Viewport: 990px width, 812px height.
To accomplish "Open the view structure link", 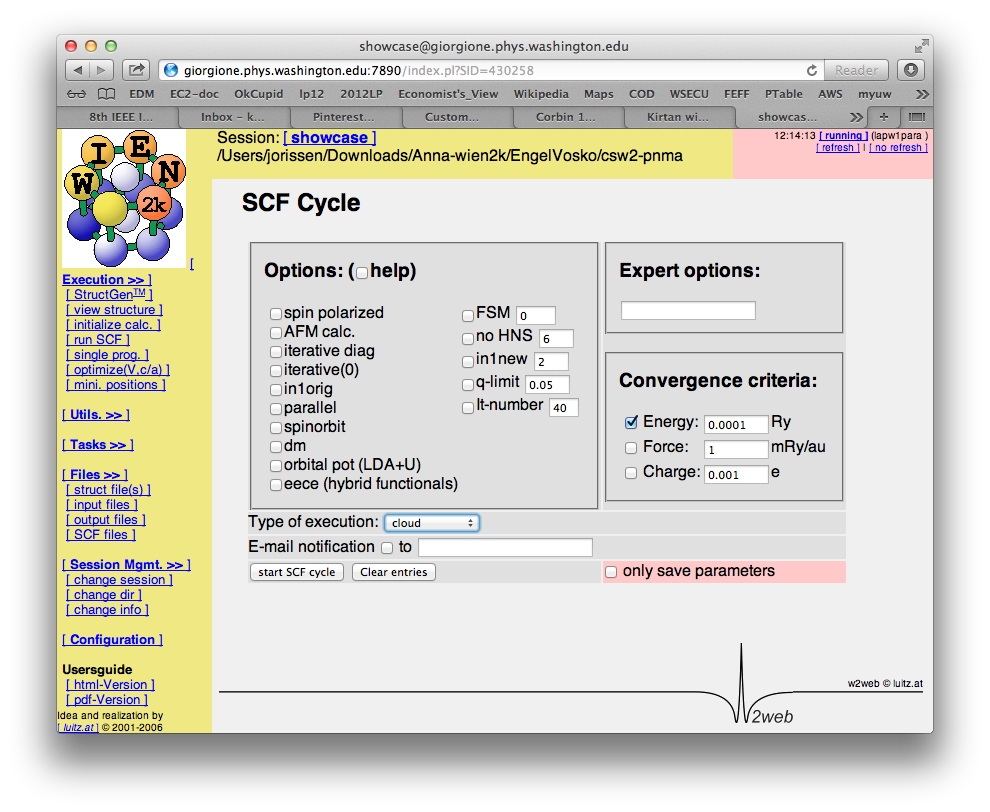I will pyautogui.click(x=114, y=310).
